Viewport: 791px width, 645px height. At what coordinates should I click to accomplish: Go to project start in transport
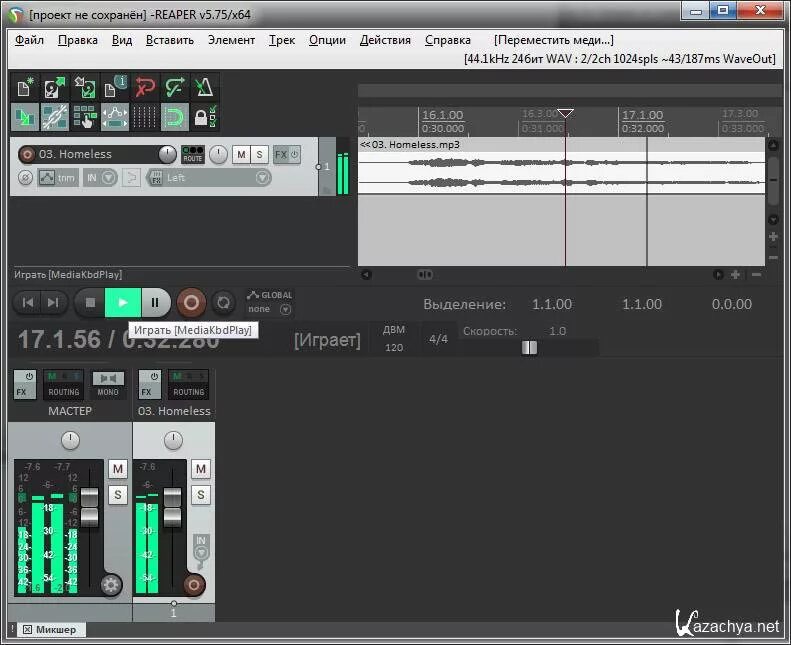coord(28,303)
